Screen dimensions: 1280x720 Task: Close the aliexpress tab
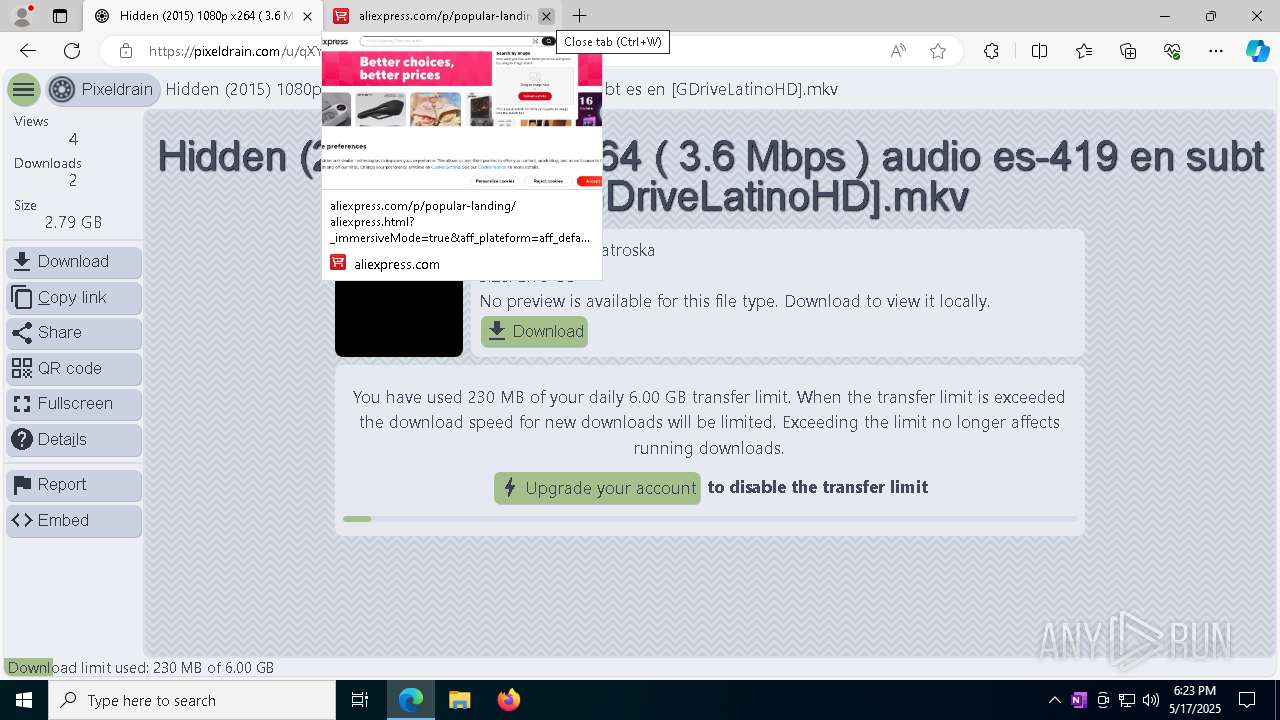pyautogui.click(x=546, y=16)
